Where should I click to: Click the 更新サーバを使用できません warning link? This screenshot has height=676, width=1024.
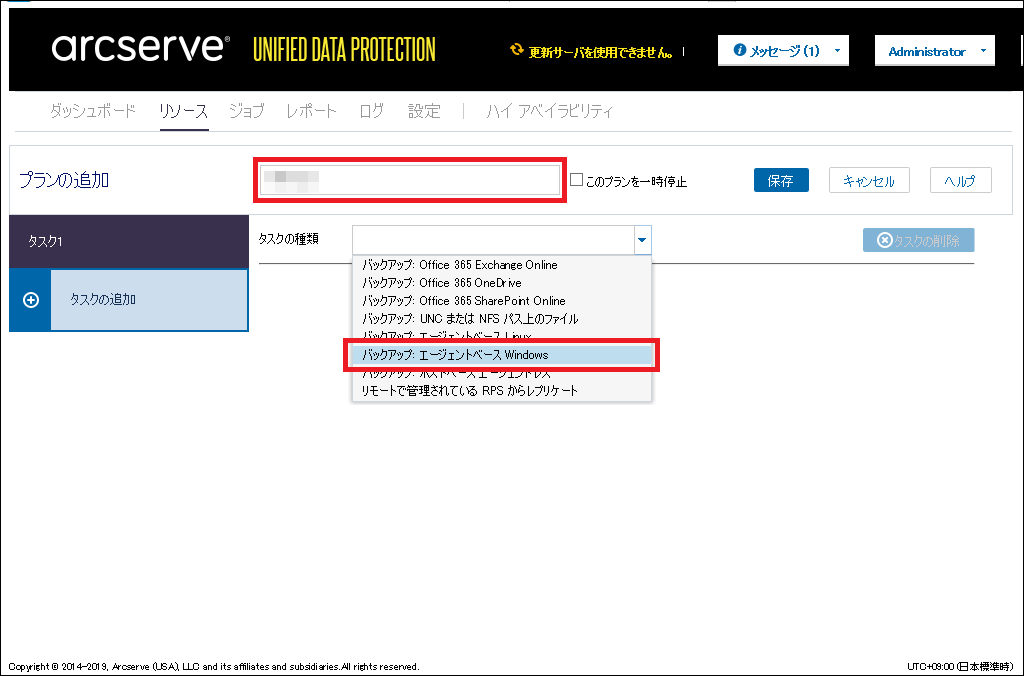click(601, 52)
